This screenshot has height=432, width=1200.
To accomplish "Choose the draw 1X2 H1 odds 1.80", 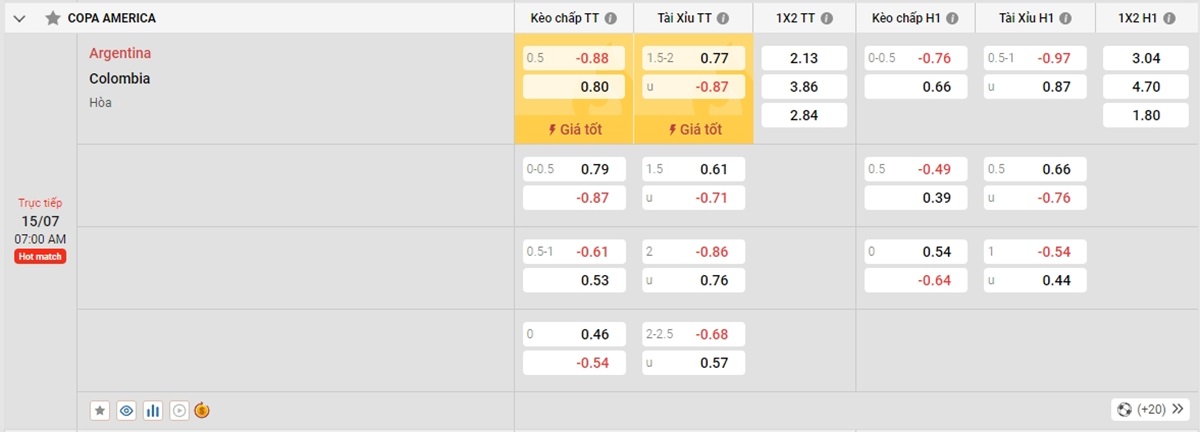I will [1146, 115].
